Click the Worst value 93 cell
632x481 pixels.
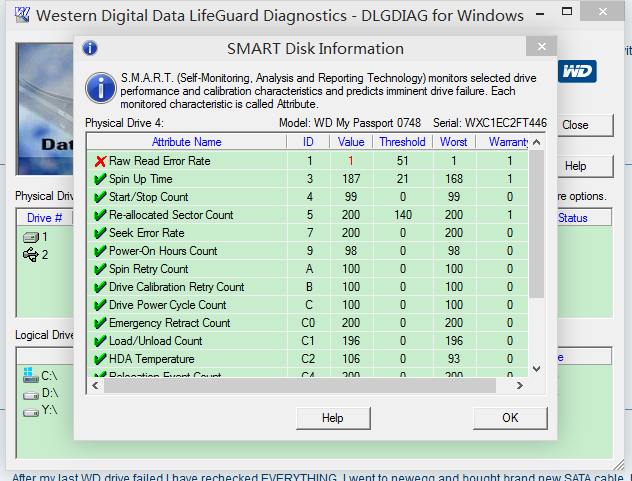(454, 359)
